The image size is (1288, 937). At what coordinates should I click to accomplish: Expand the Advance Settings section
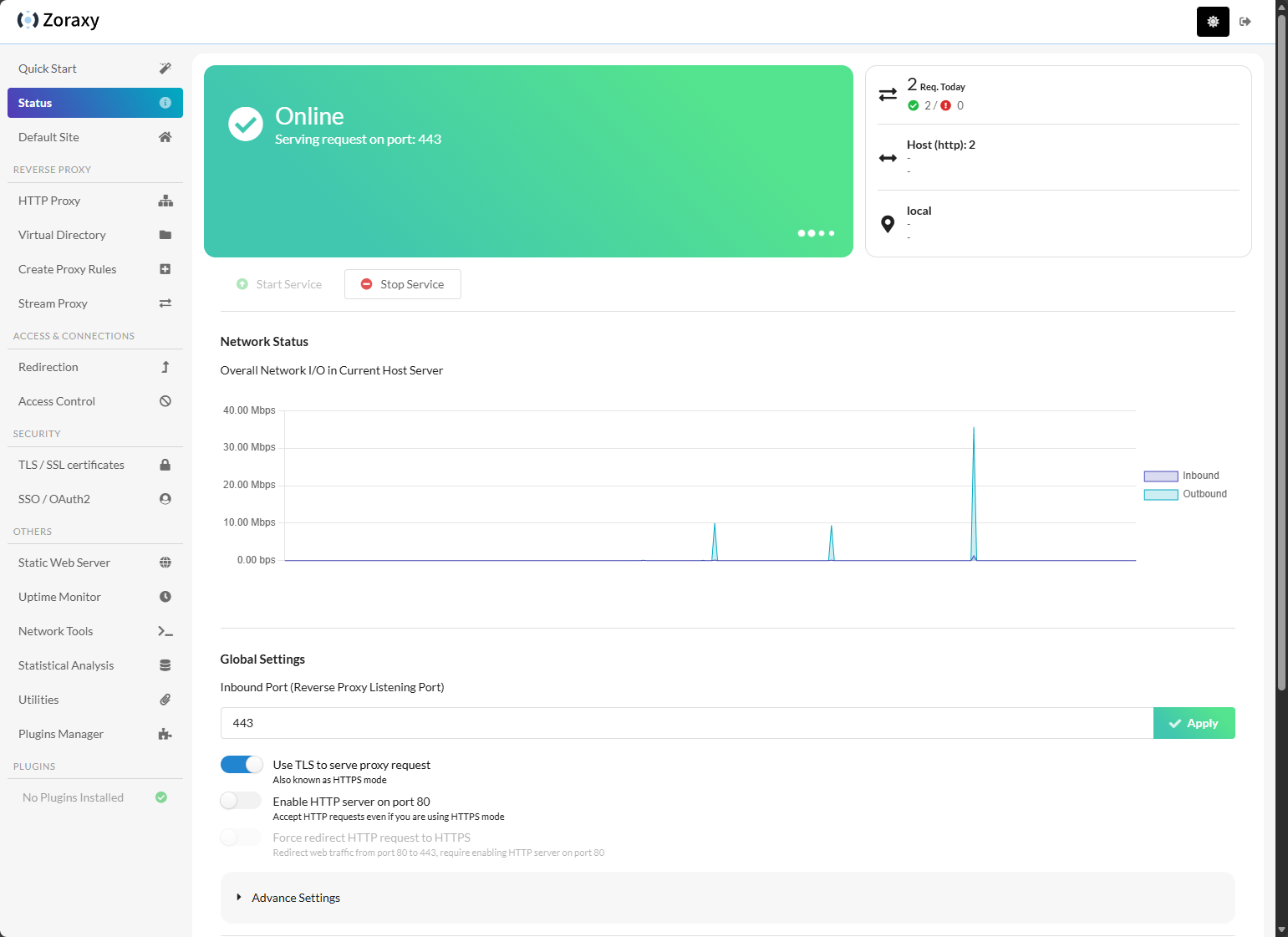click(727, 898)
